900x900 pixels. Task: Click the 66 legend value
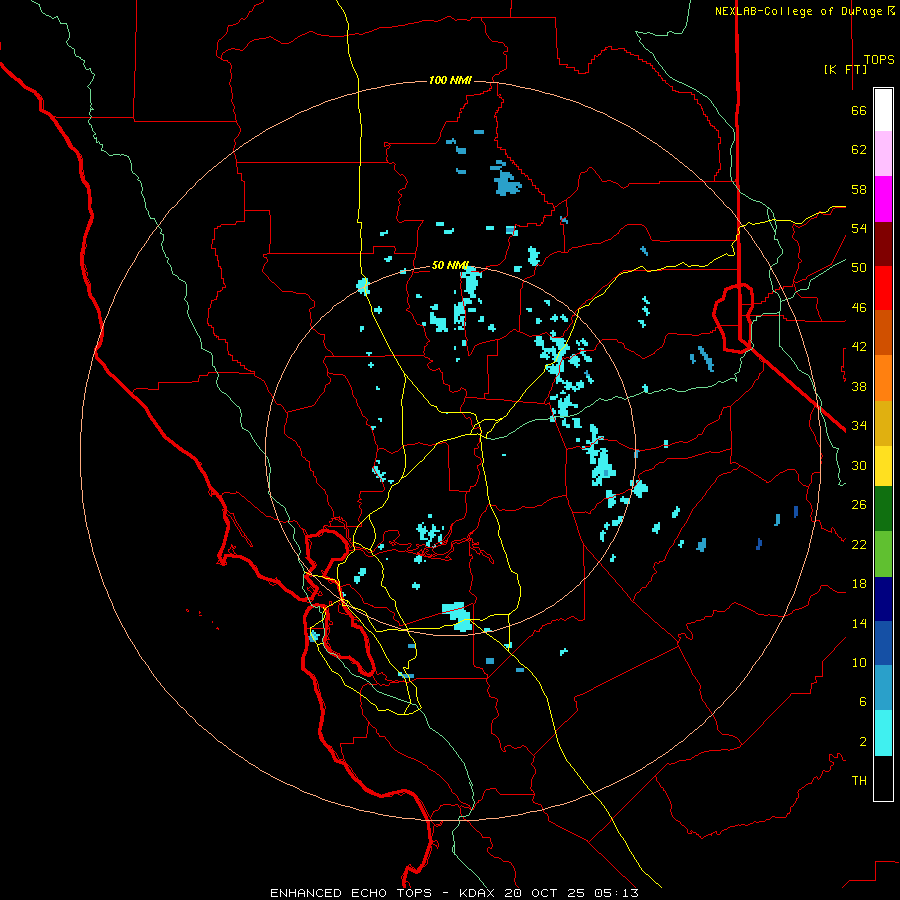pyautogui.click(x=859, y=110)
